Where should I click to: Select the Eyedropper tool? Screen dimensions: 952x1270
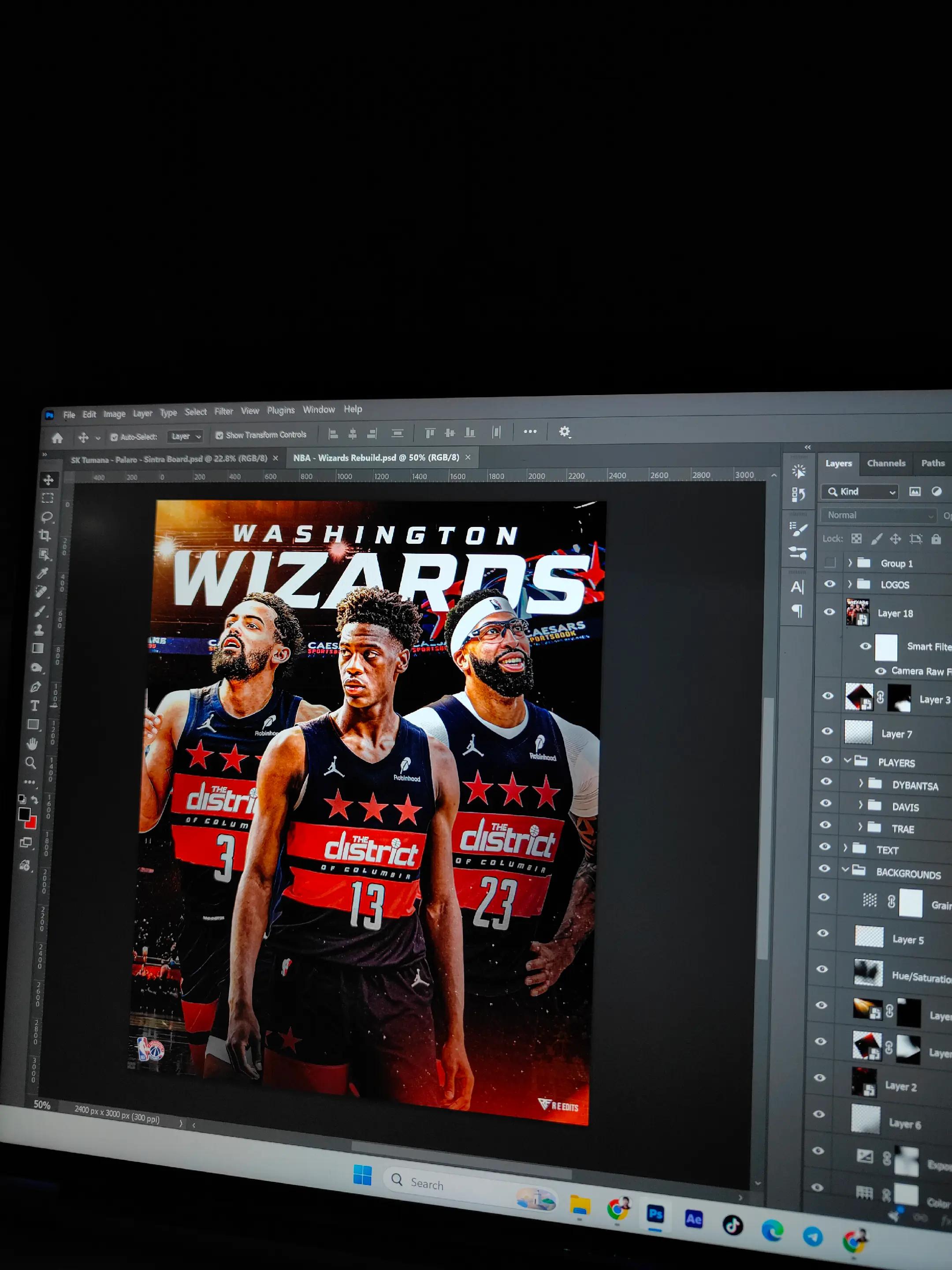click(x=42, y=573)
